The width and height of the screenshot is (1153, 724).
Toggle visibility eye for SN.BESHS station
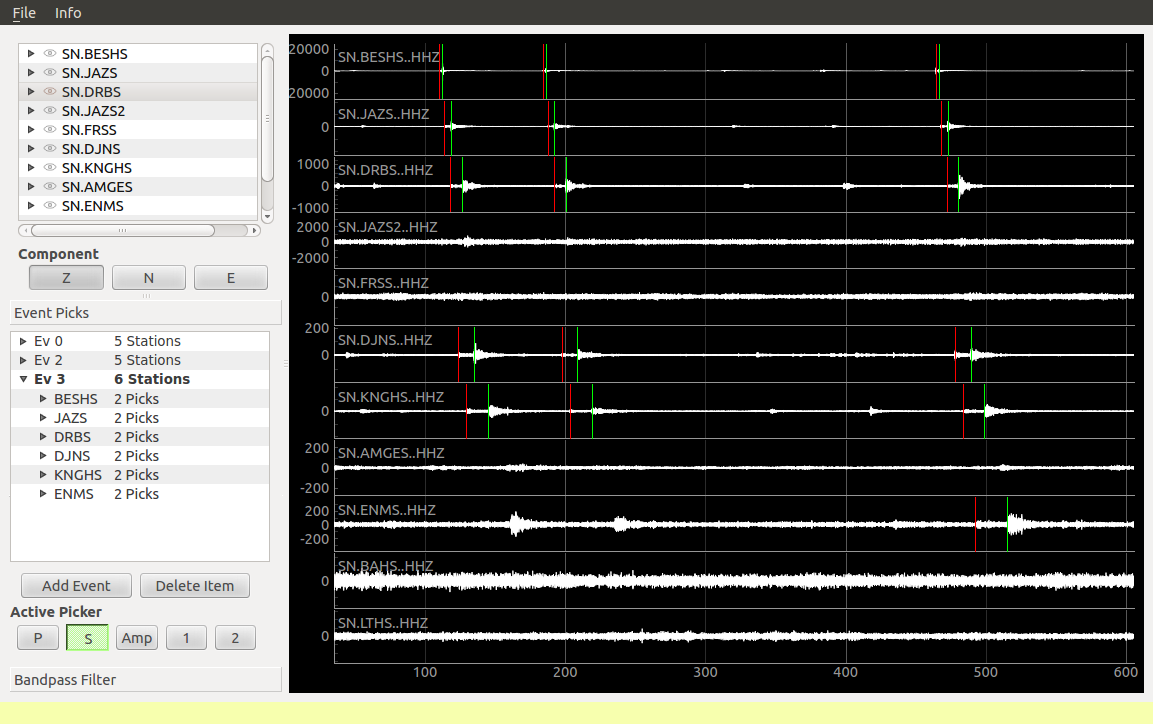coord(50,54)
